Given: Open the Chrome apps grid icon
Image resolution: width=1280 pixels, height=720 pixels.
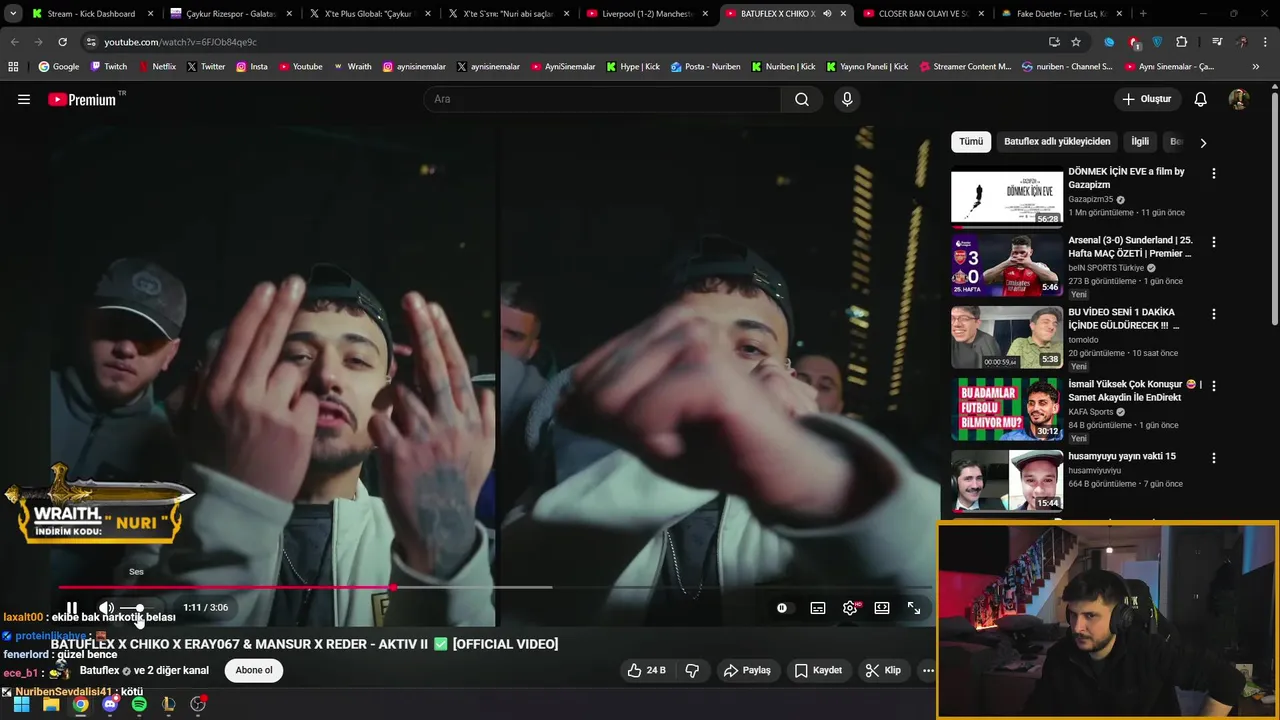Looking at the screenshot, I should tap(13, 67).
